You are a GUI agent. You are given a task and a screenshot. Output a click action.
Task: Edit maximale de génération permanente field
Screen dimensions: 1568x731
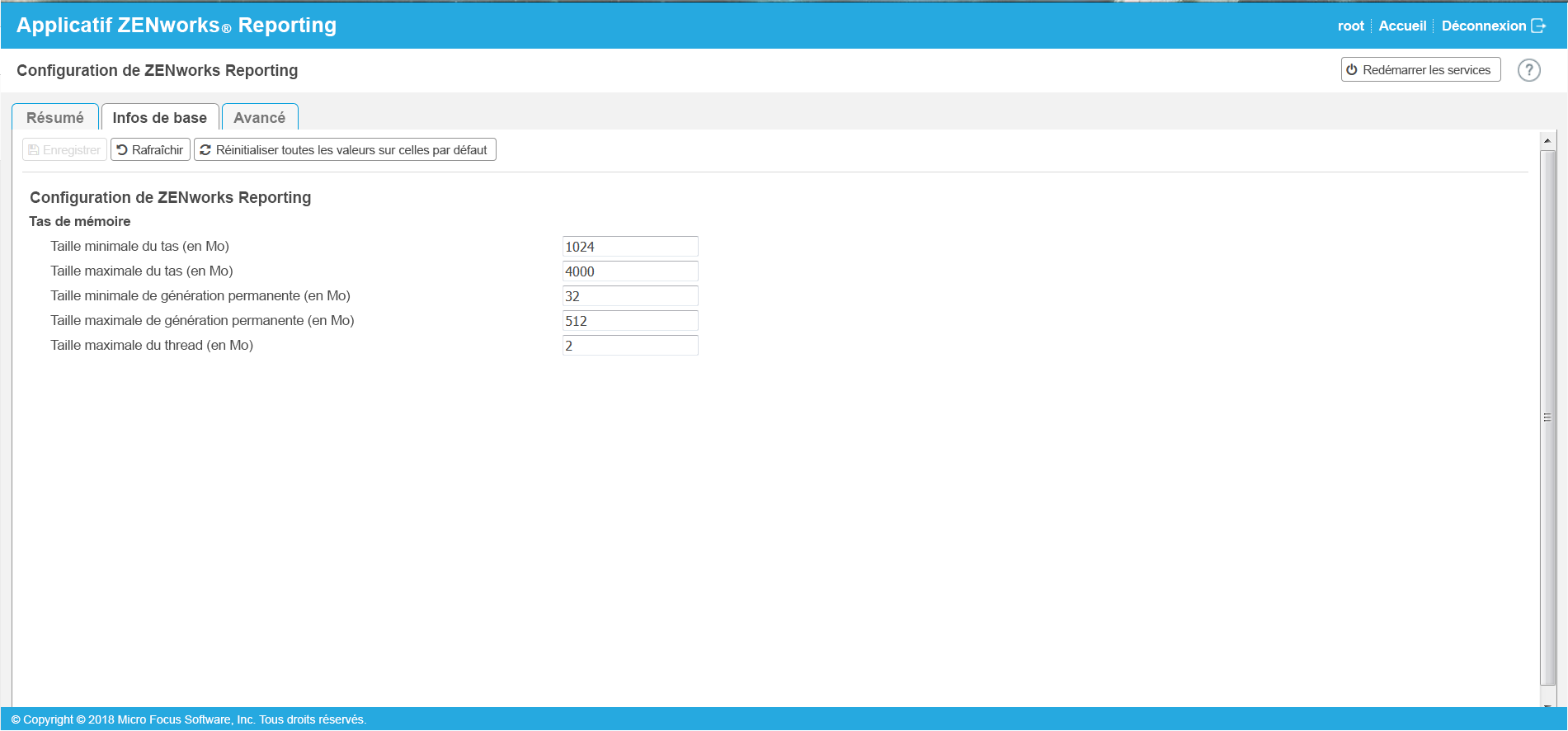630,321
